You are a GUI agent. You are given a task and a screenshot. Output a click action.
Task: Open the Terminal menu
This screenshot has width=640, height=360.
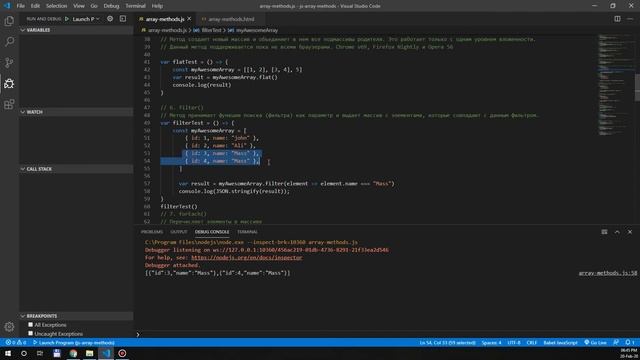coord(135,6)
